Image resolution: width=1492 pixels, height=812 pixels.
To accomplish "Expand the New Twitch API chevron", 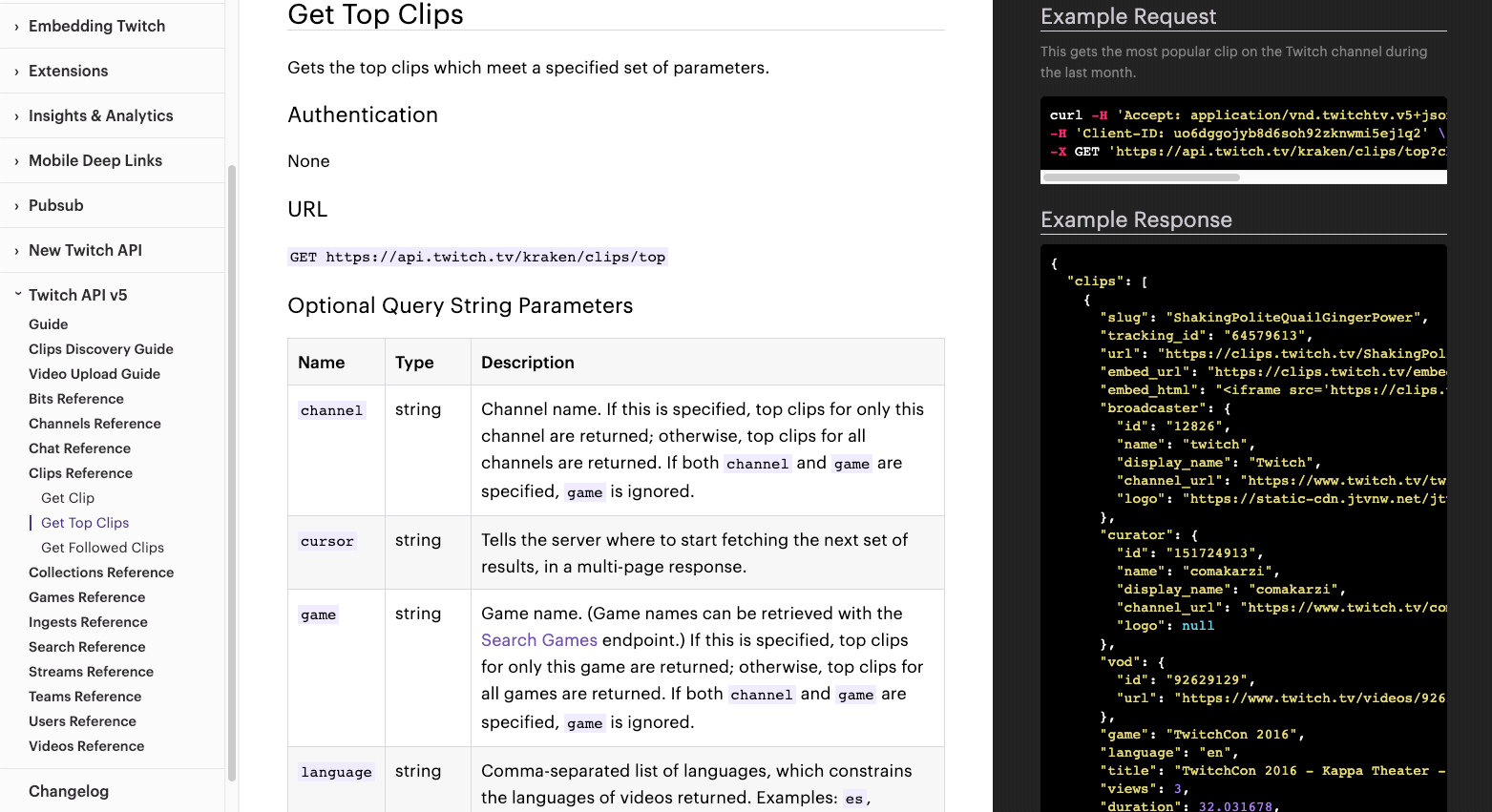I will [x=16, y=251].
